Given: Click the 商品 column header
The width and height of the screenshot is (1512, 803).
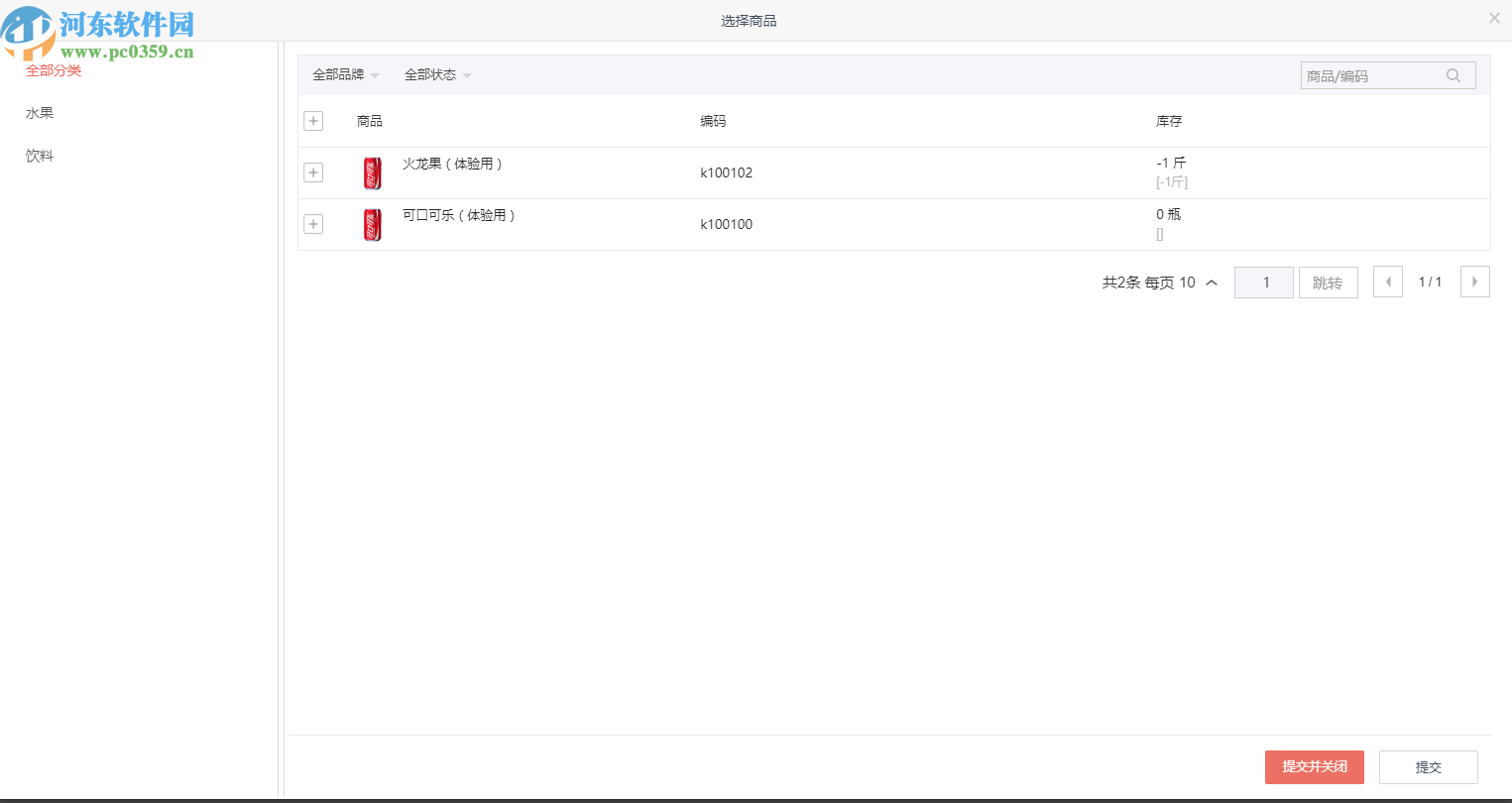Looking at the screenshot, I should point(370,121).
